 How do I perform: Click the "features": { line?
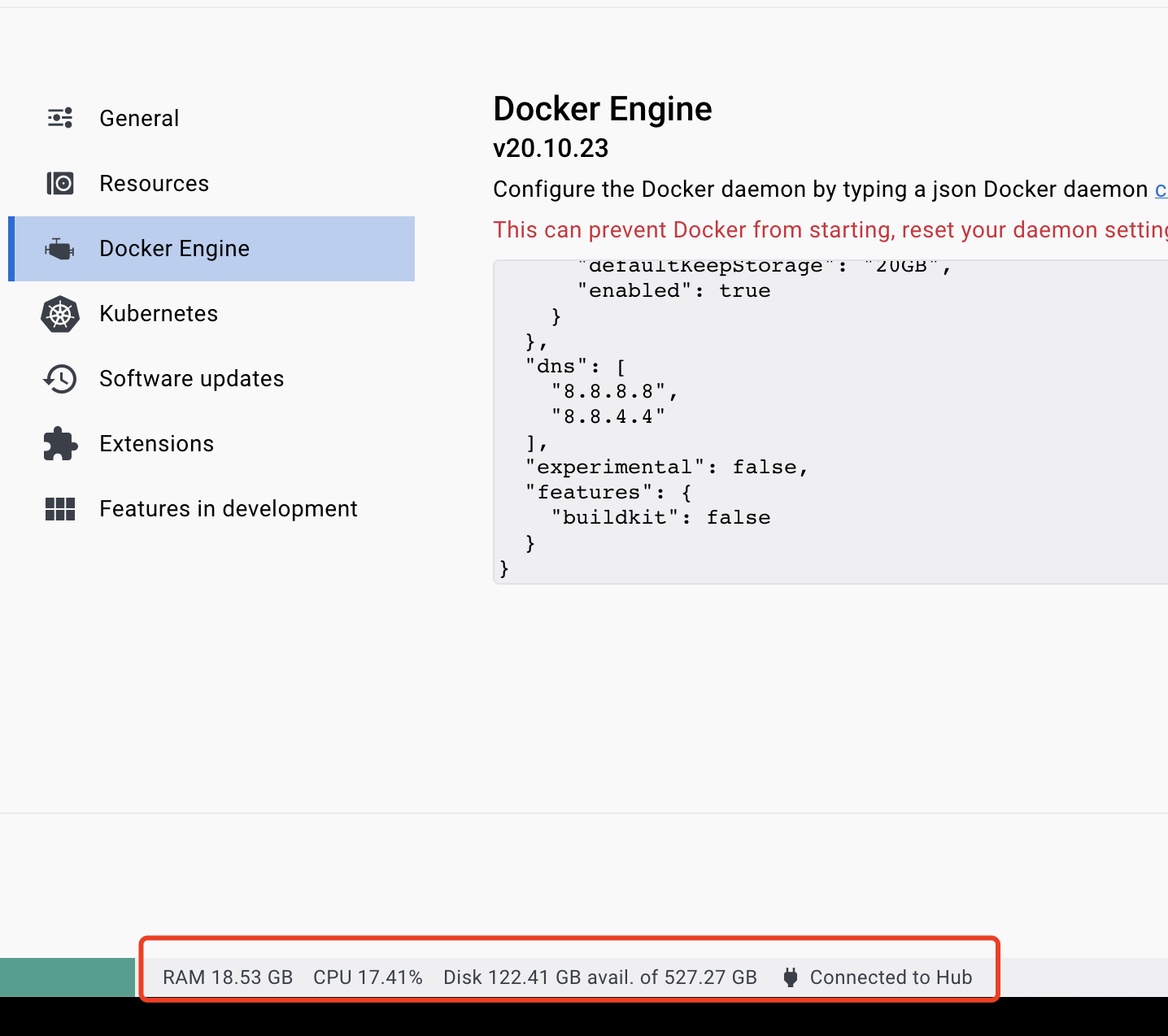(608, 492)
